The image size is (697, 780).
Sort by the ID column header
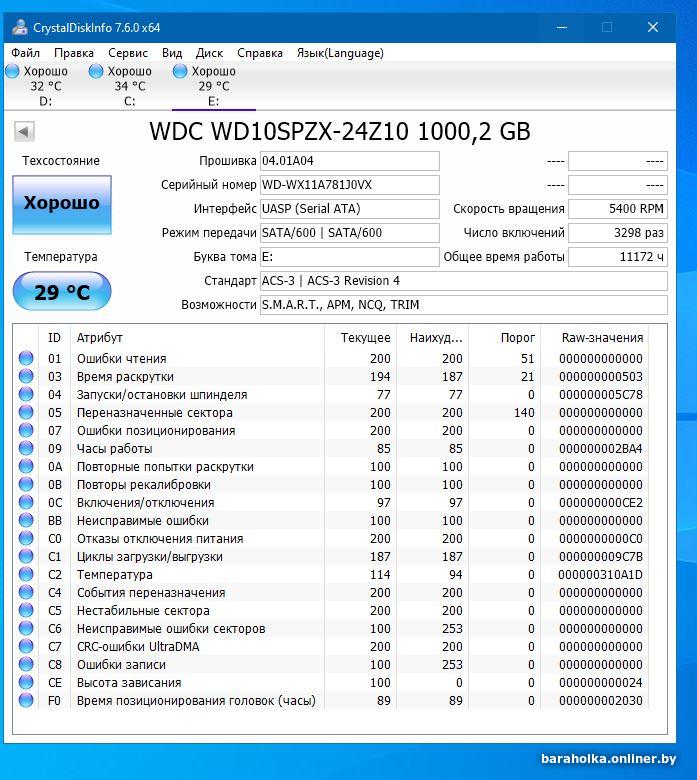tap(54, 338)
